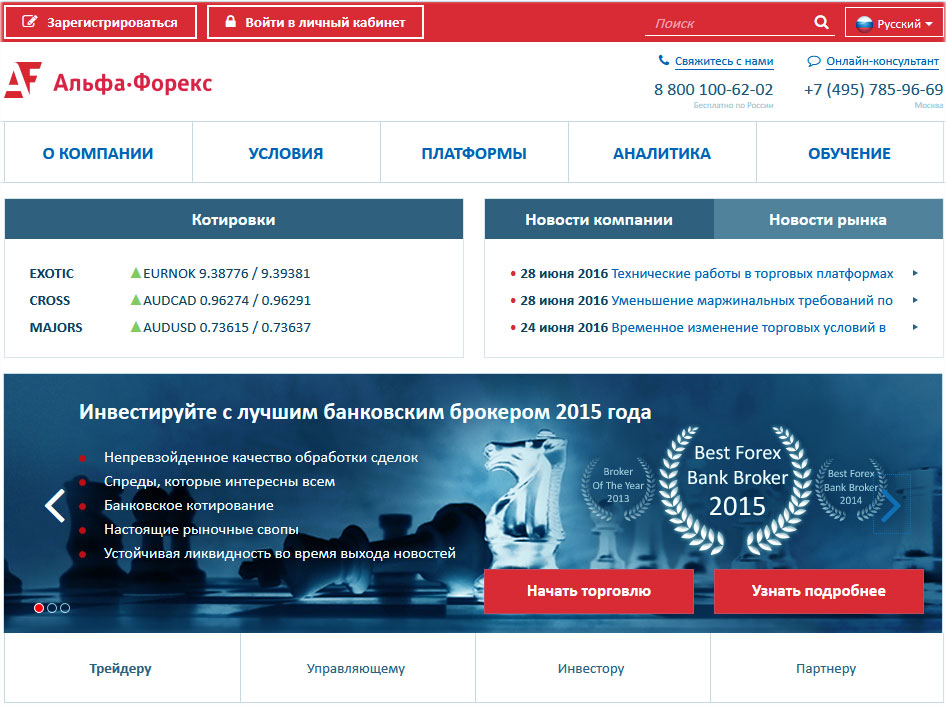This screenshot has width=946, height=707.
Task: Click the Best Forex Bank Broker 2014 award
Action: [x=851, y=487]
